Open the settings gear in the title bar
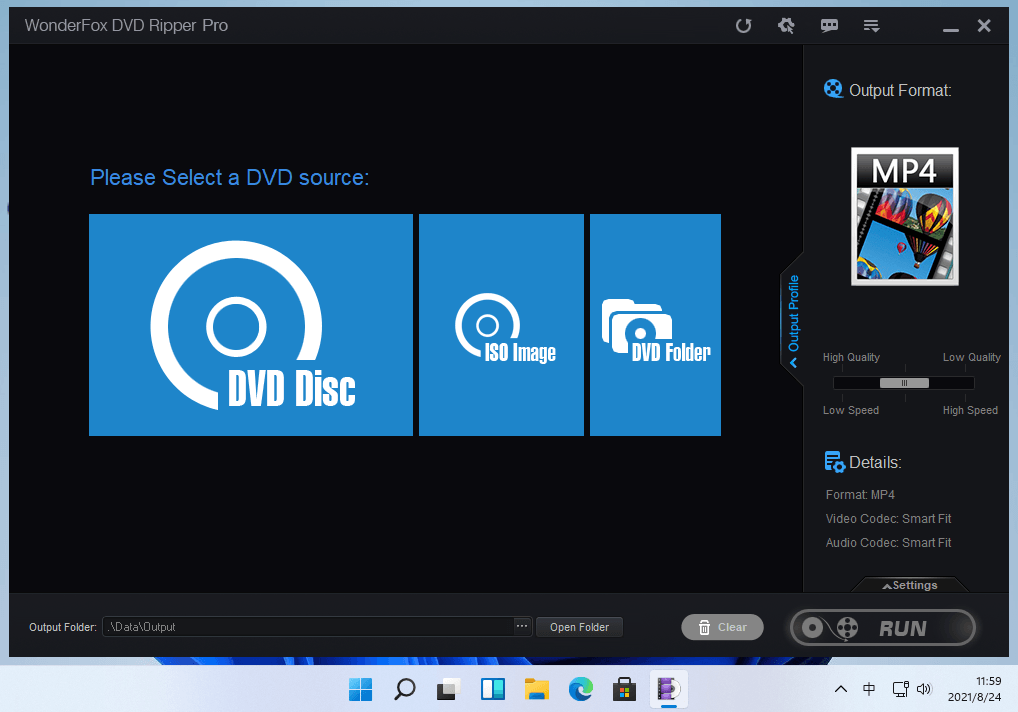This screenshot has width=1018, height=712. click(786, 26)
